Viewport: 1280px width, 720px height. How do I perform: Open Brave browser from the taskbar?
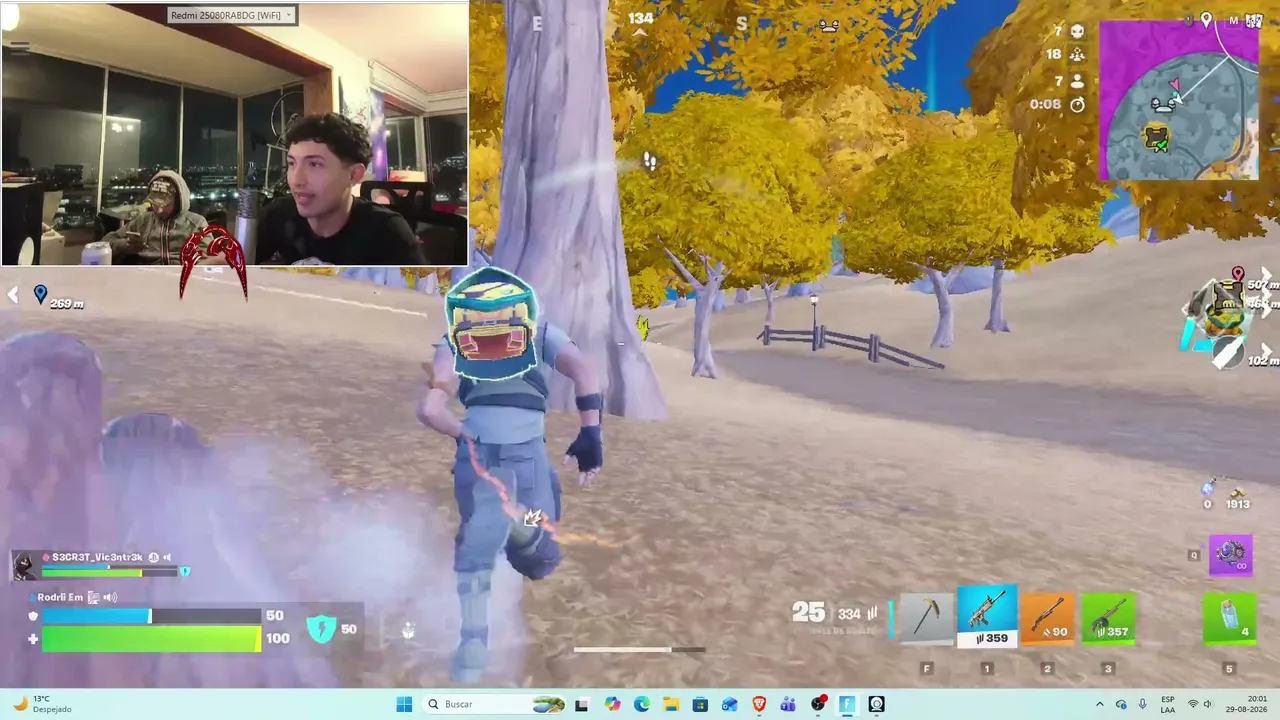759,704
